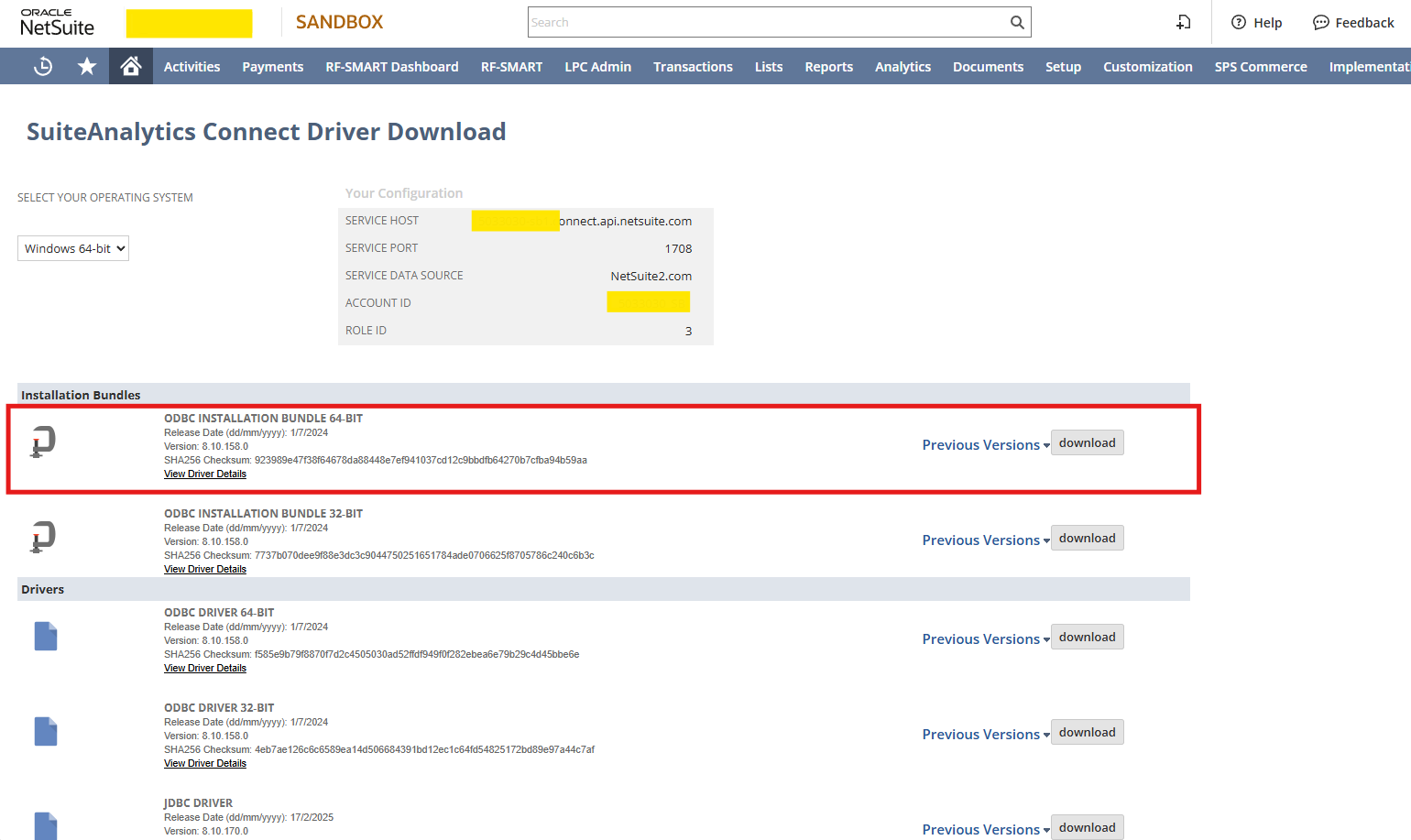Download the ODBC Installation Bundle 32-bit
Viewport: 1411px width, 840px height.
1087,538
